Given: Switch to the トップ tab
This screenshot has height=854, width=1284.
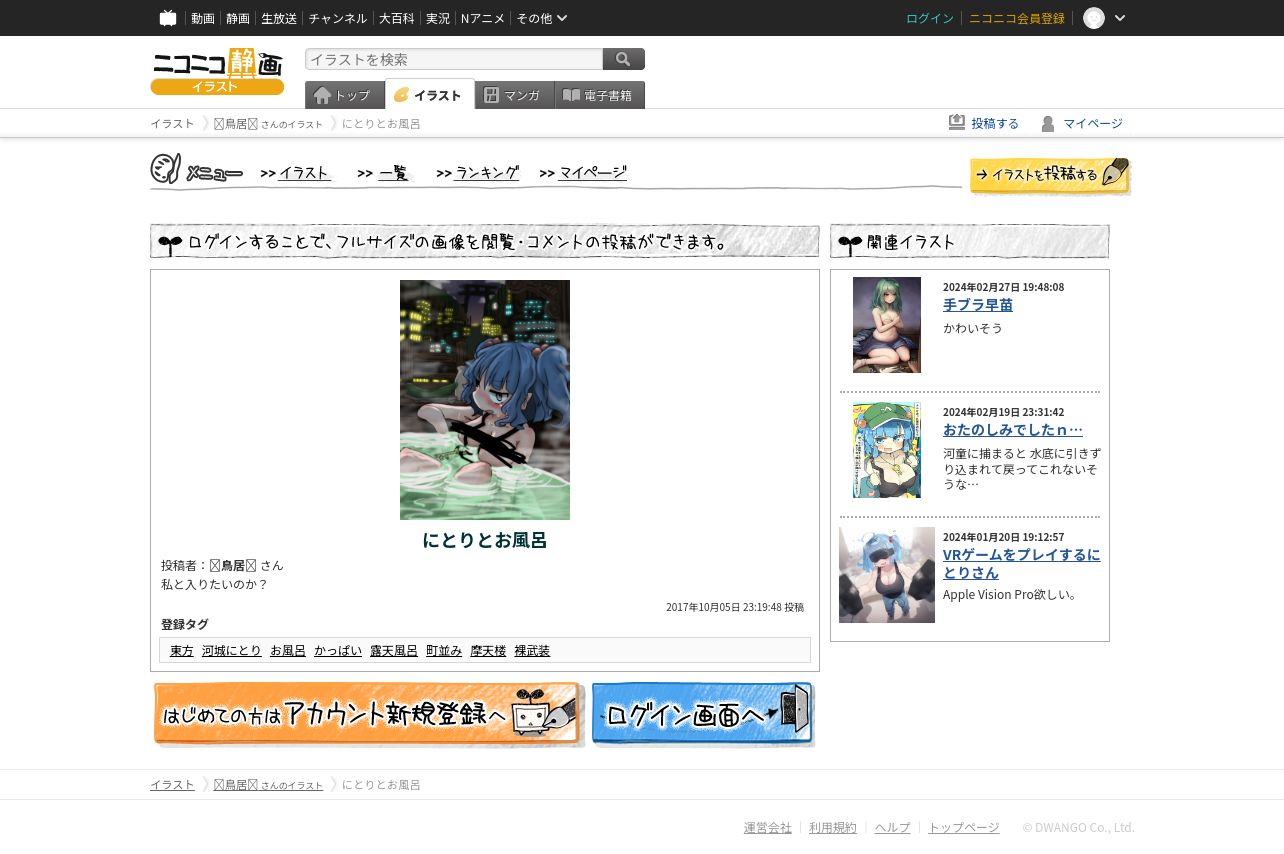Looking at the screenshot, I should tap(345, 95).
